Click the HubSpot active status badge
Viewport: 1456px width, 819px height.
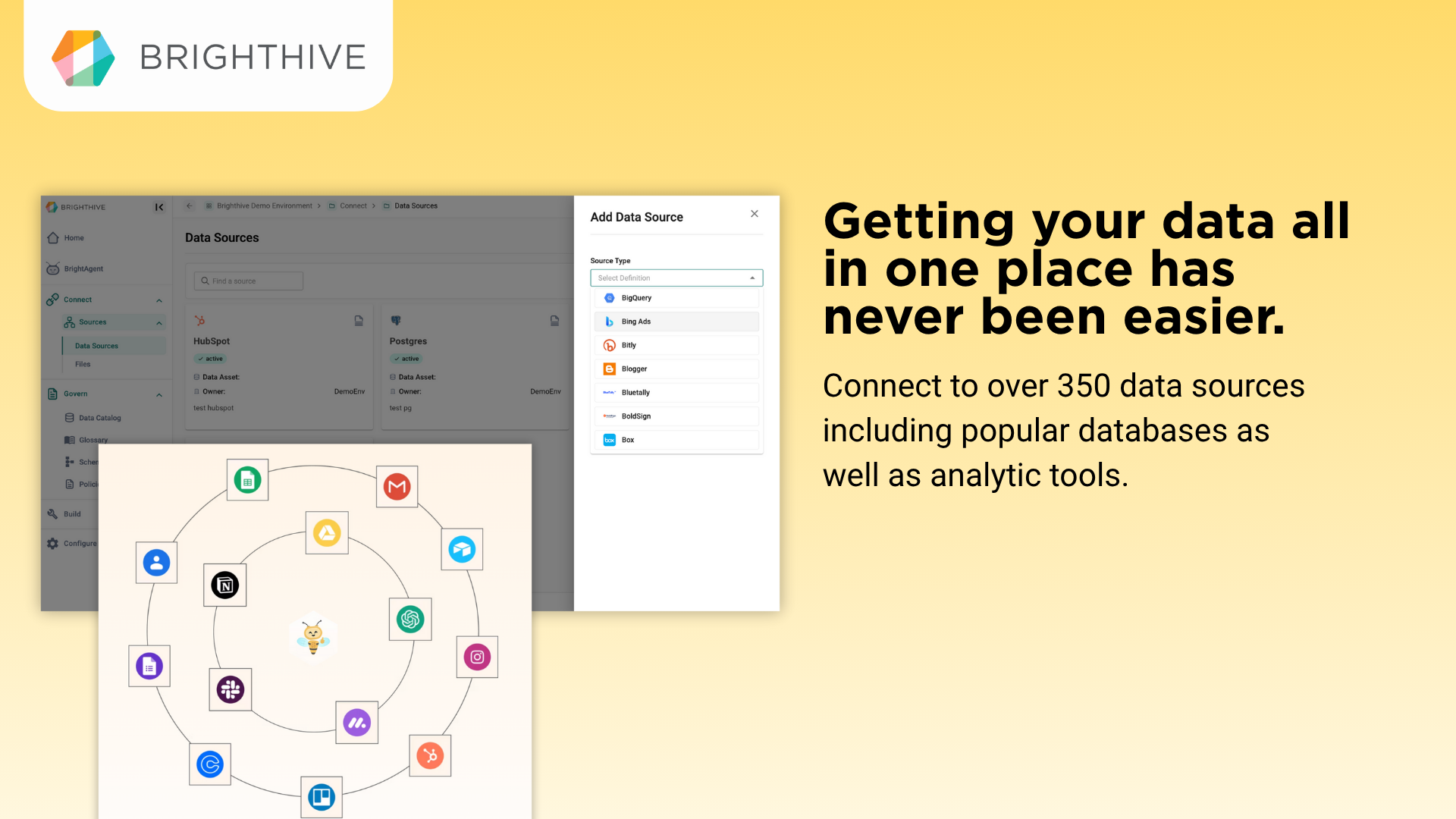click(x=211, y=359)
